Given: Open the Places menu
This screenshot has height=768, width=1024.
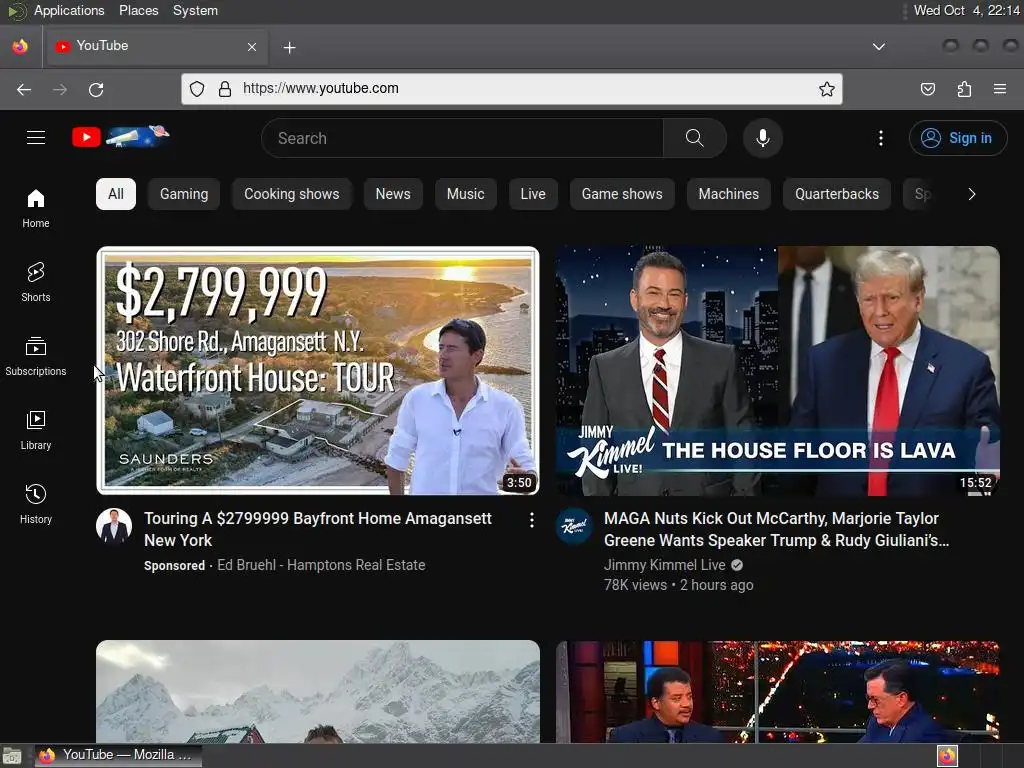Looking at the screenshot, I should pyautogui.click(x=138, y=10).
